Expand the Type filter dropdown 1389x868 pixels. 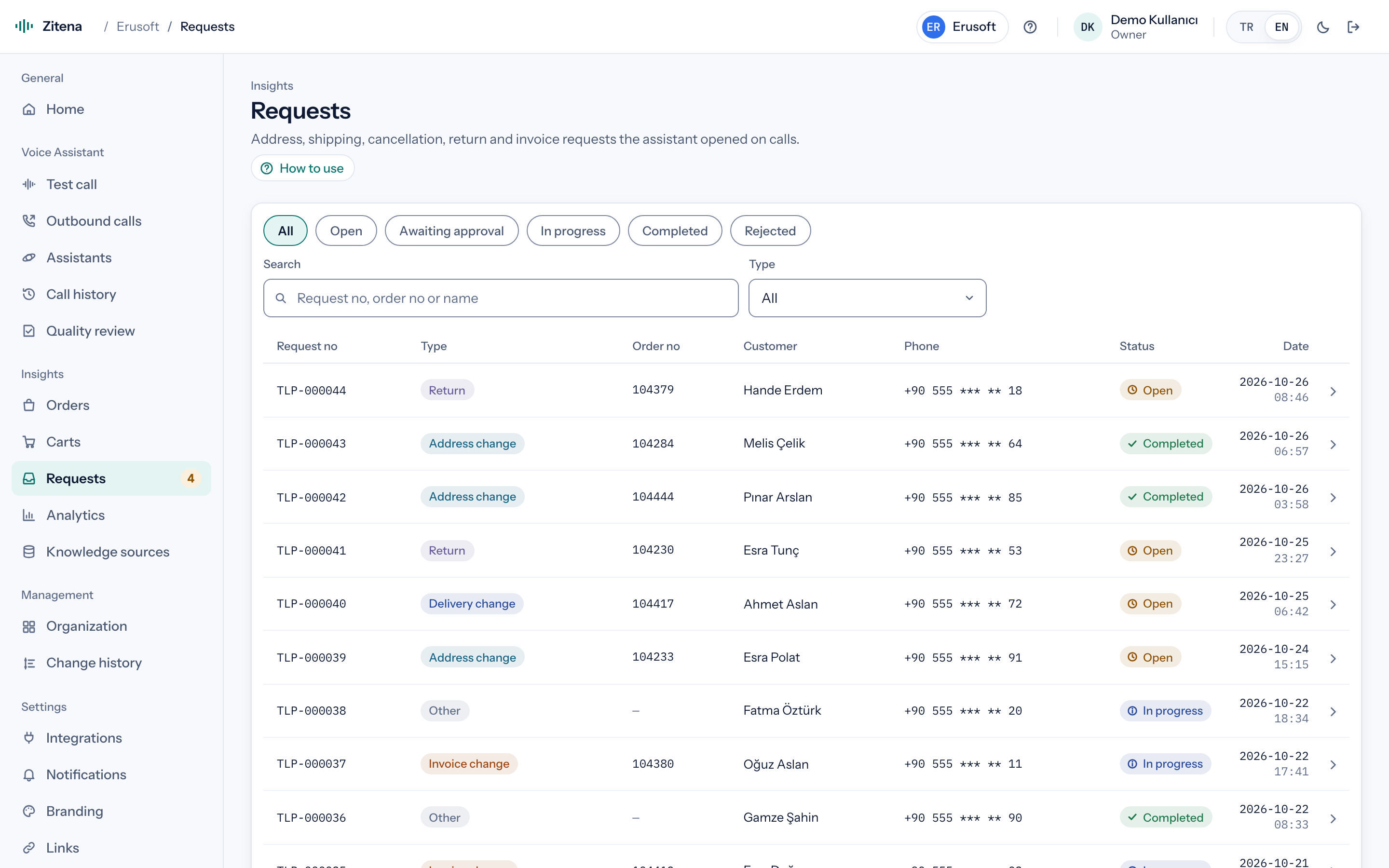coord(867,298)
